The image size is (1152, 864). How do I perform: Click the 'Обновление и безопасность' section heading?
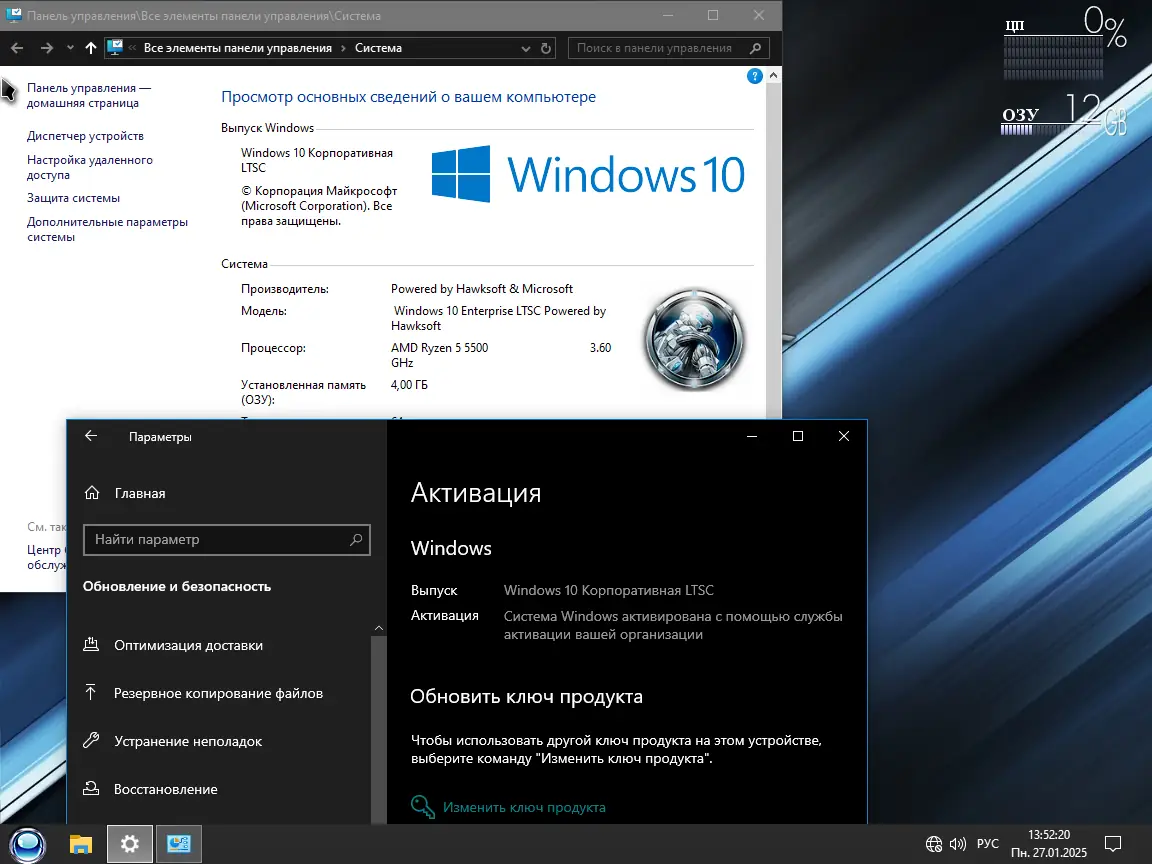[177, 586]
